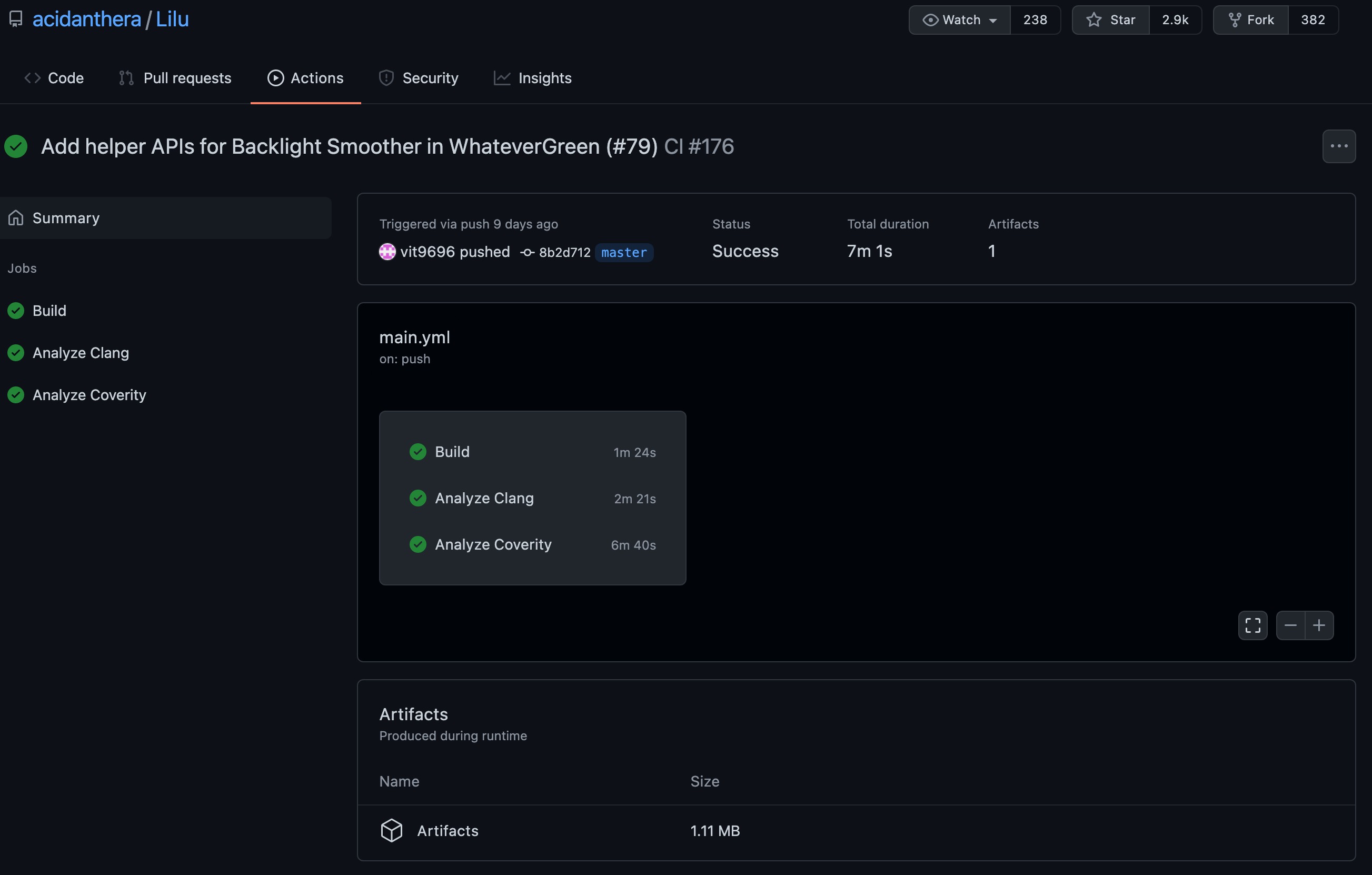The height and width of the screenshot is (875, 1372).
Task: Open the acidanthera owner link
Action: [86, 19]
